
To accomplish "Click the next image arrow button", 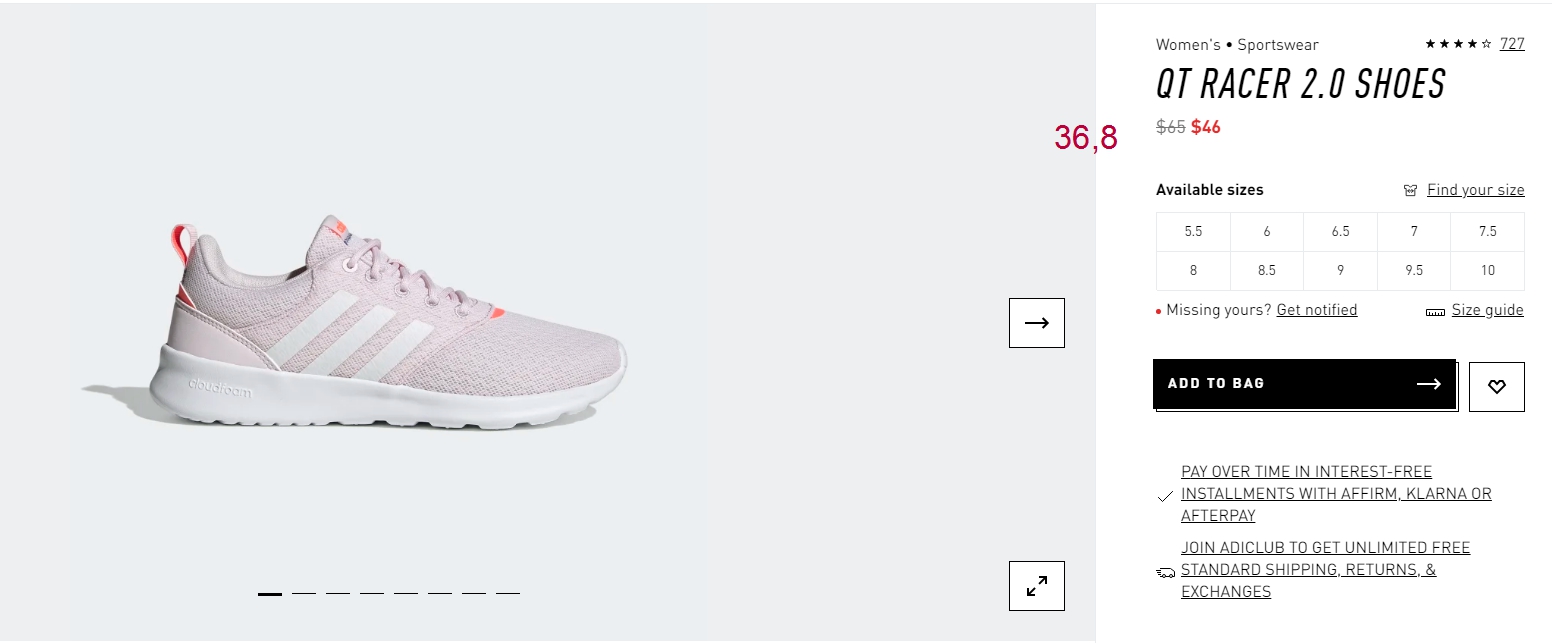I will 1037,323.
